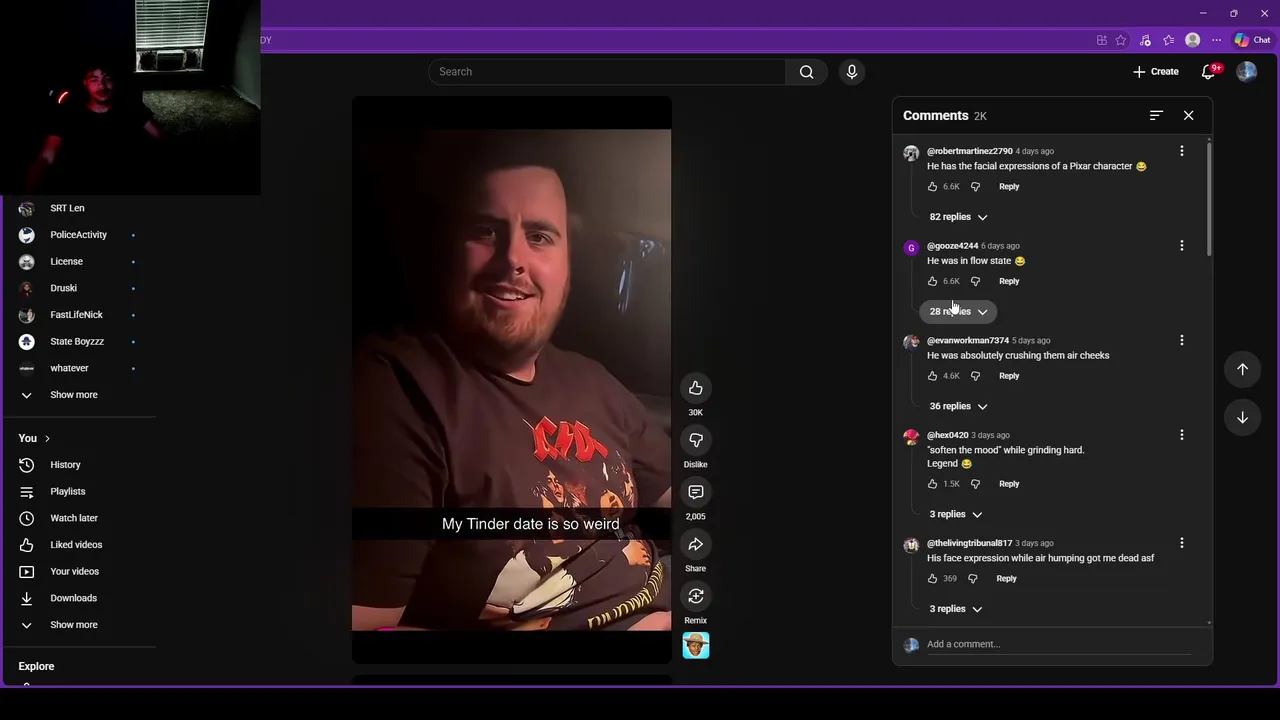
Task: Open FastLifeNick channel subscription
Action: click(x=76, y=315)
